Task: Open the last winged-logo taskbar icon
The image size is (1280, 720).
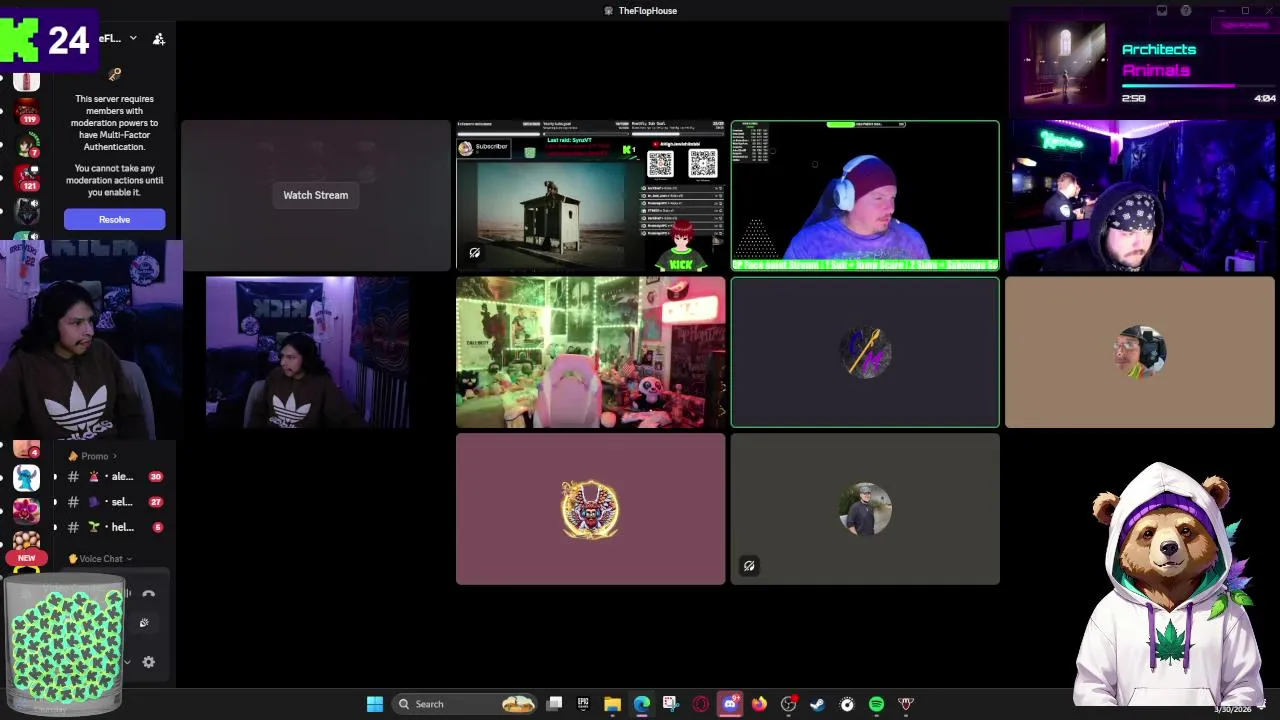Action: pos(906,704)
